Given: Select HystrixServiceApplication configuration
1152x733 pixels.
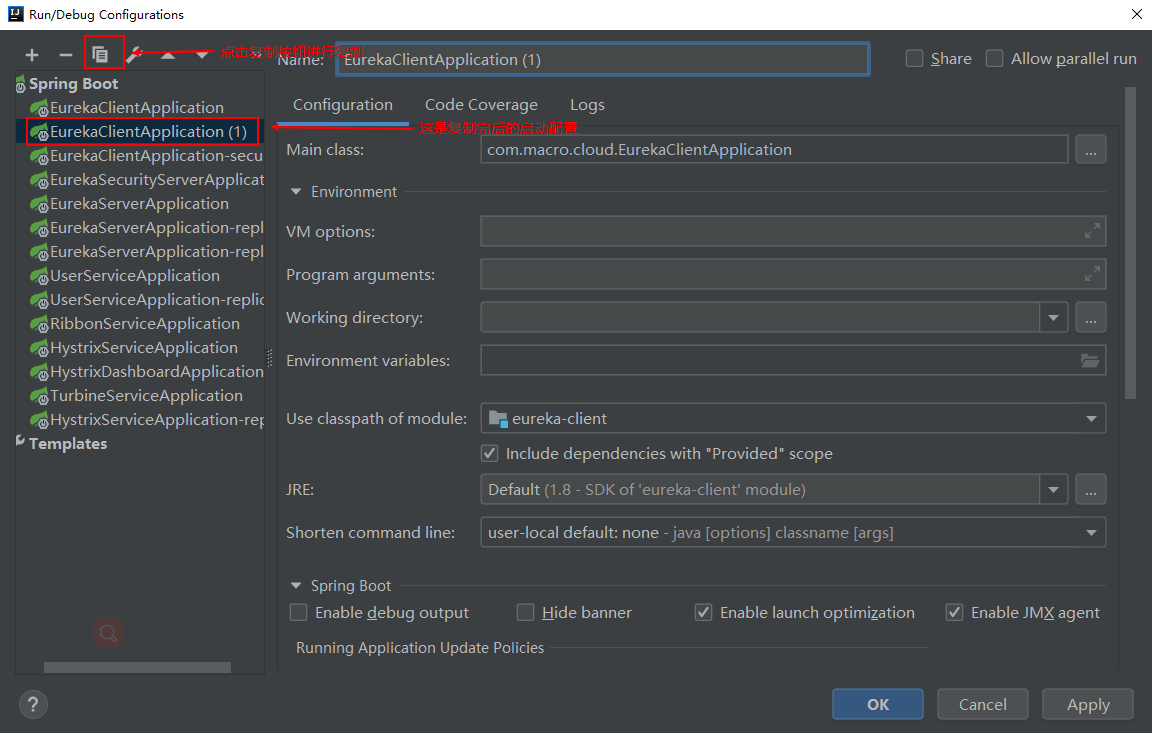Looking at the screenshot, I should [143, 348].
